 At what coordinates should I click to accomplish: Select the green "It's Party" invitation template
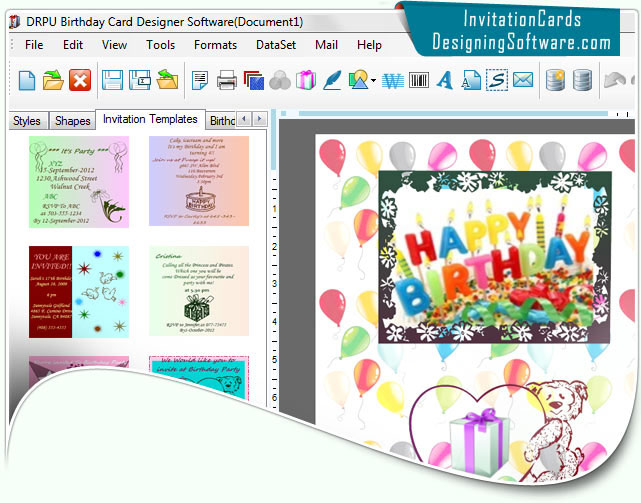click(x=79, y=181)
